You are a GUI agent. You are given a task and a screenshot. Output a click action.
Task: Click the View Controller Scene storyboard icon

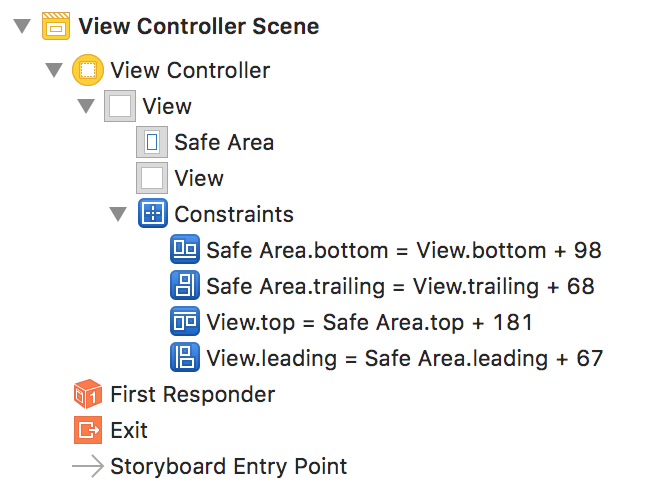[56, 26]
